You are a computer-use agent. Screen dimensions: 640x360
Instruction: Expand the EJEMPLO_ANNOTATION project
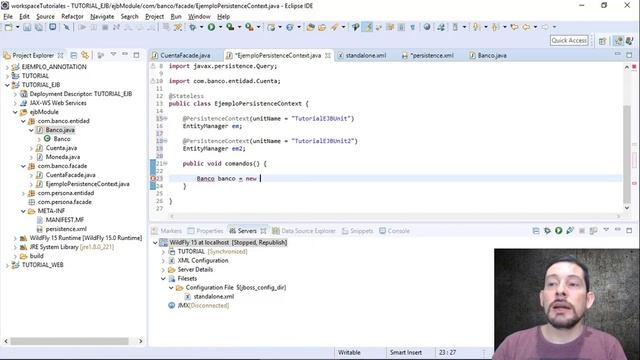[7, 67]
